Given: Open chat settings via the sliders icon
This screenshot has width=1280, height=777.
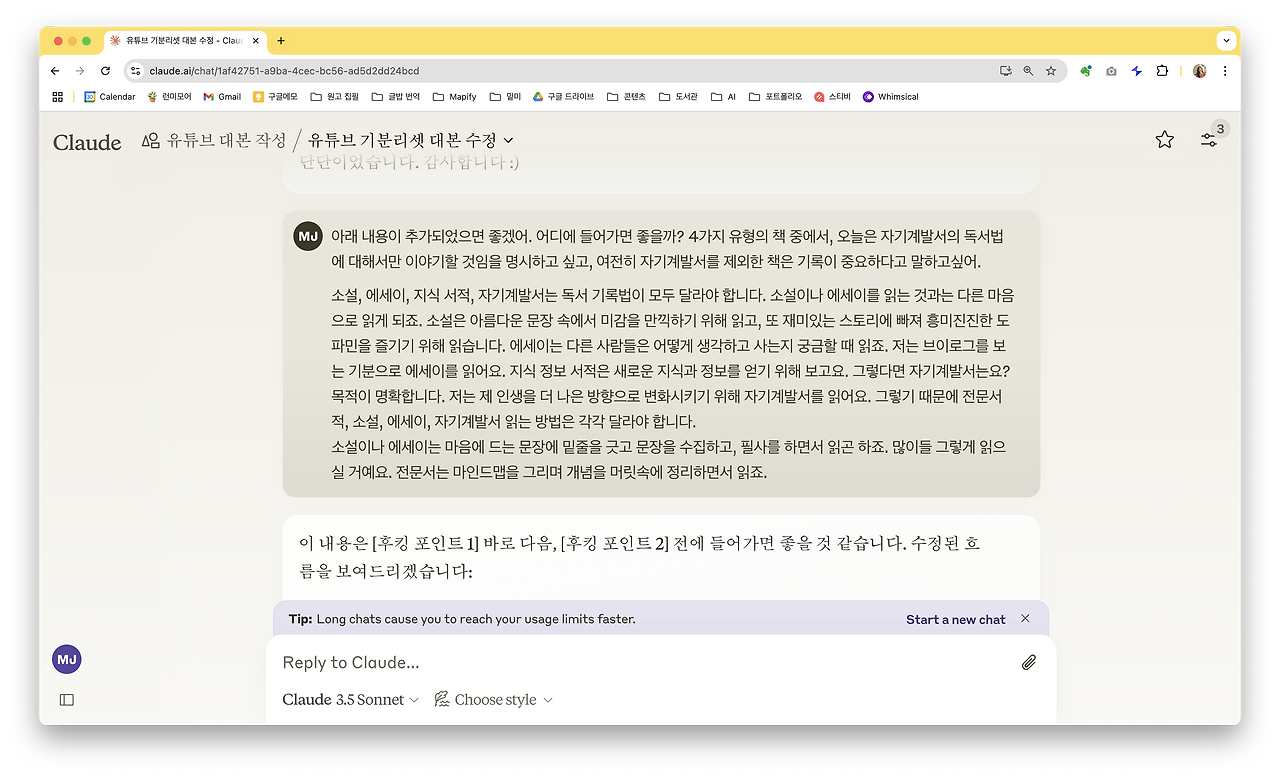Looking at the screenshot, I should pyautogui.click(x=1209, y=140).
